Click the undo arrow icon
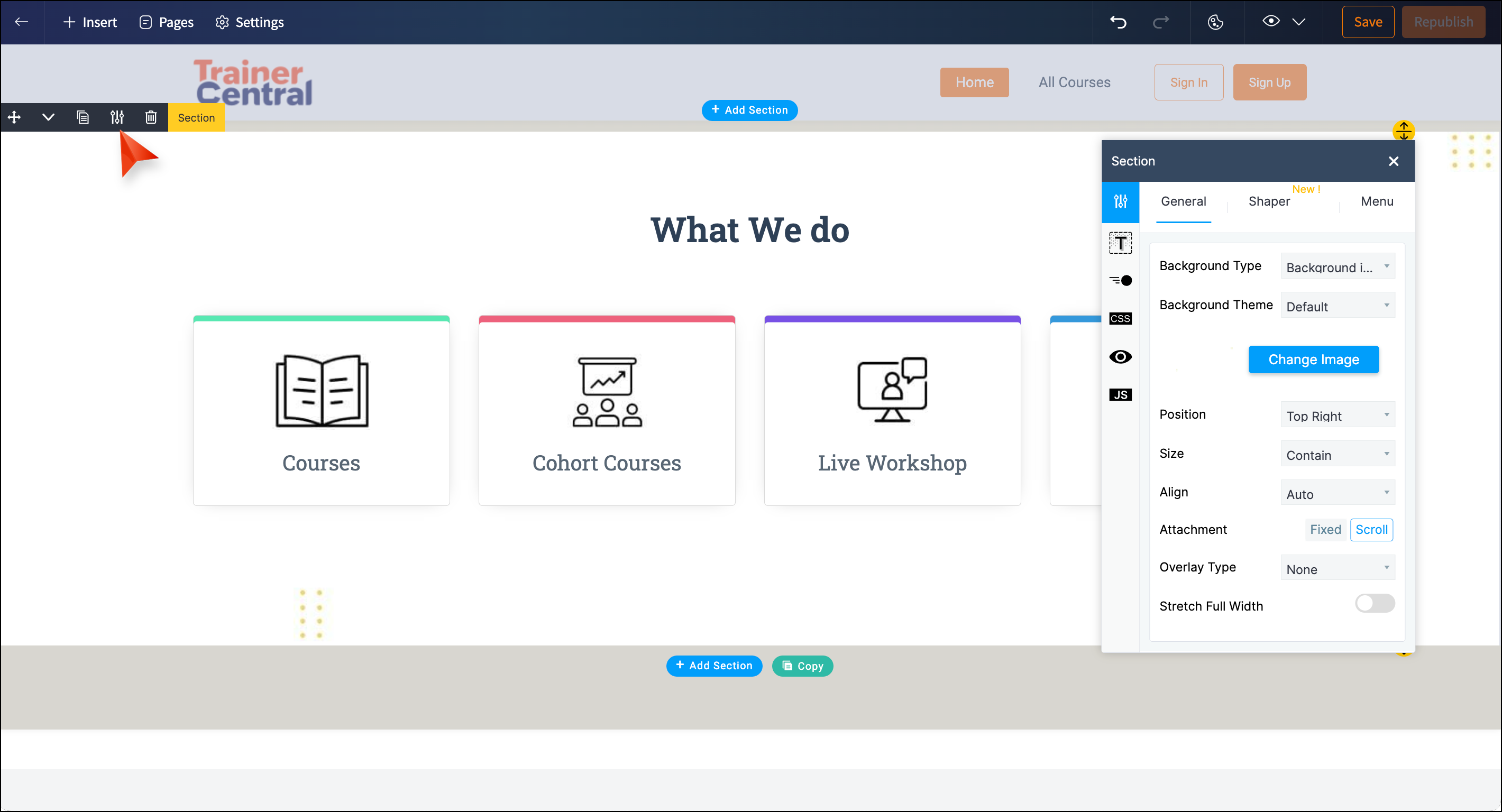Image resolution: width=1502 pixels, height=812 pixels. (1118, 22)
